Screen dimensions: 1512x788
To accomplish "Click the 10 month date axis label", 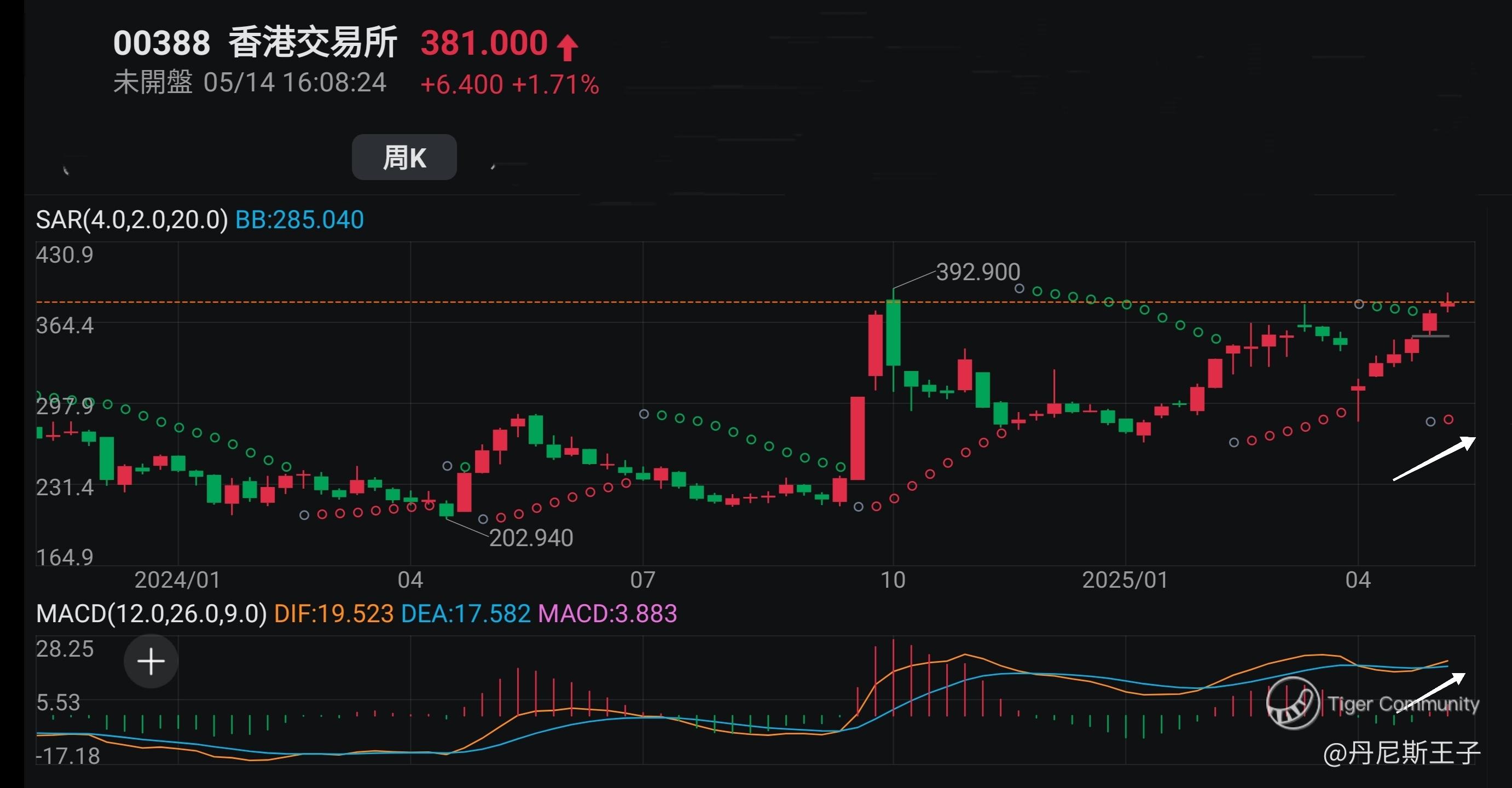I will point(893,580).
